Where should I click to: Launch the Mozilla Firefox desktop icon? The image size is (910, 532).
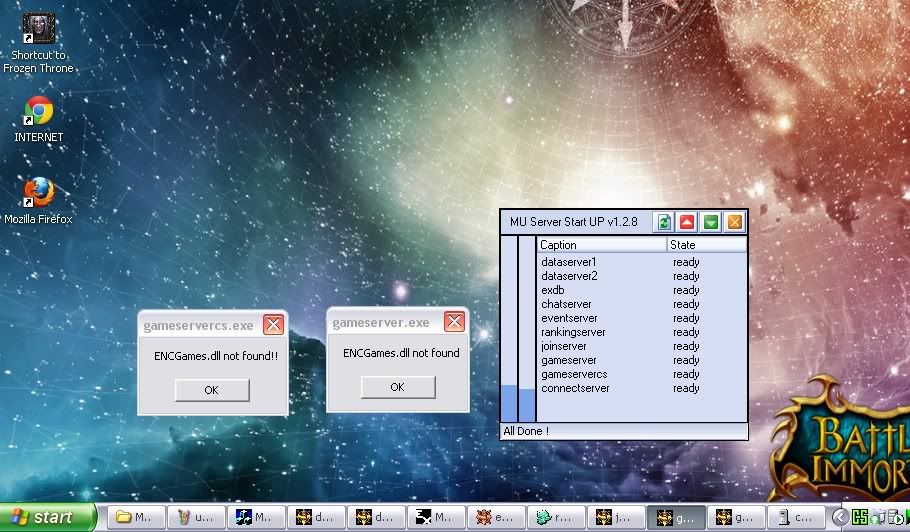(39, 192)
